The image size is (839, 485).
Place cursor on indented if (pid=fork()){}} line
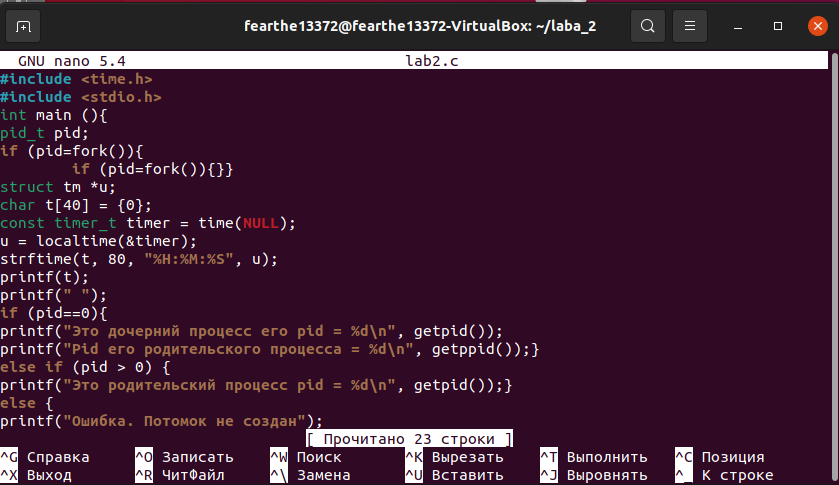(152, 169)
